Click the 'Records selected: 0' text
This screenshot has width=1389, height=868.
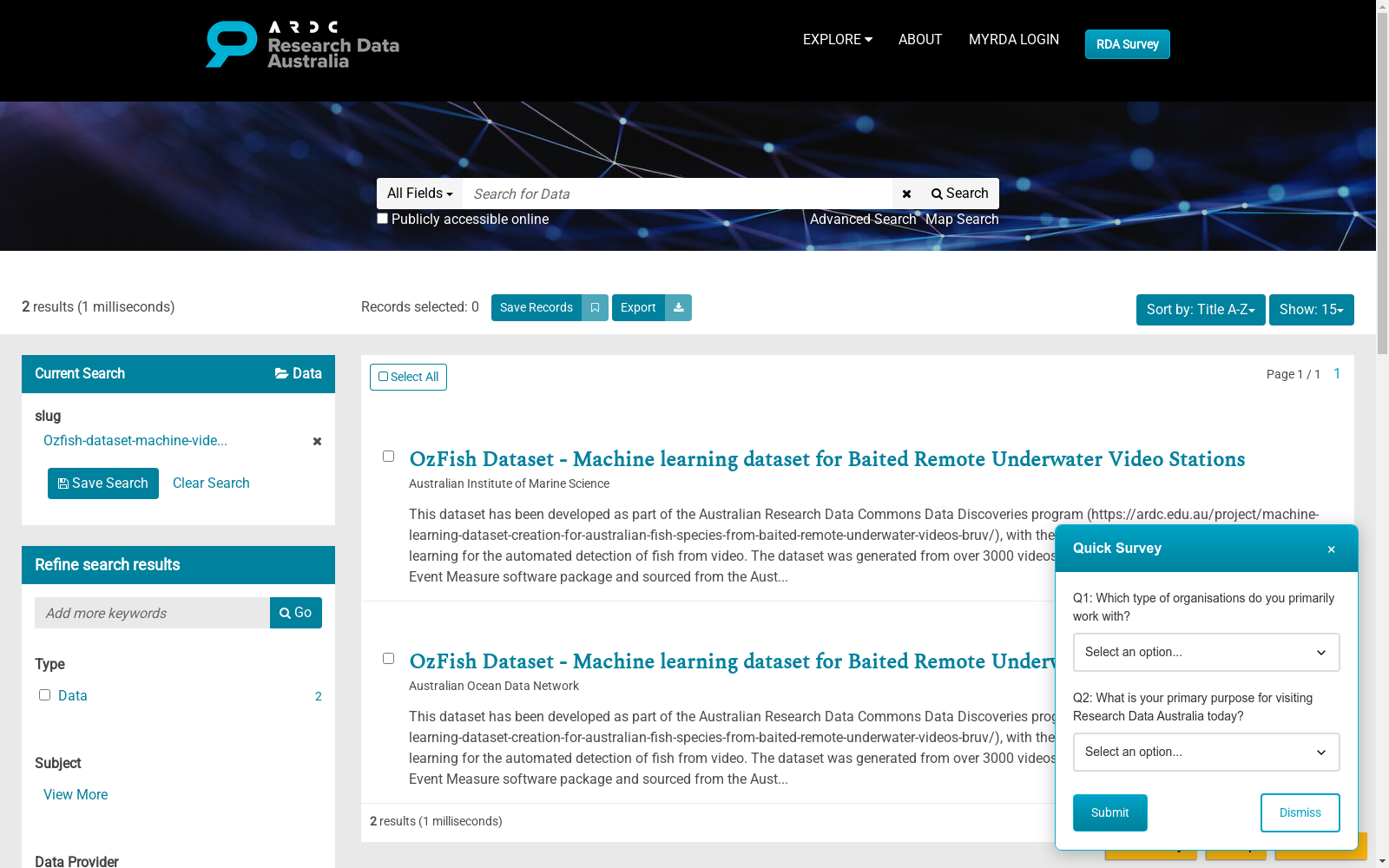point(420,307)
